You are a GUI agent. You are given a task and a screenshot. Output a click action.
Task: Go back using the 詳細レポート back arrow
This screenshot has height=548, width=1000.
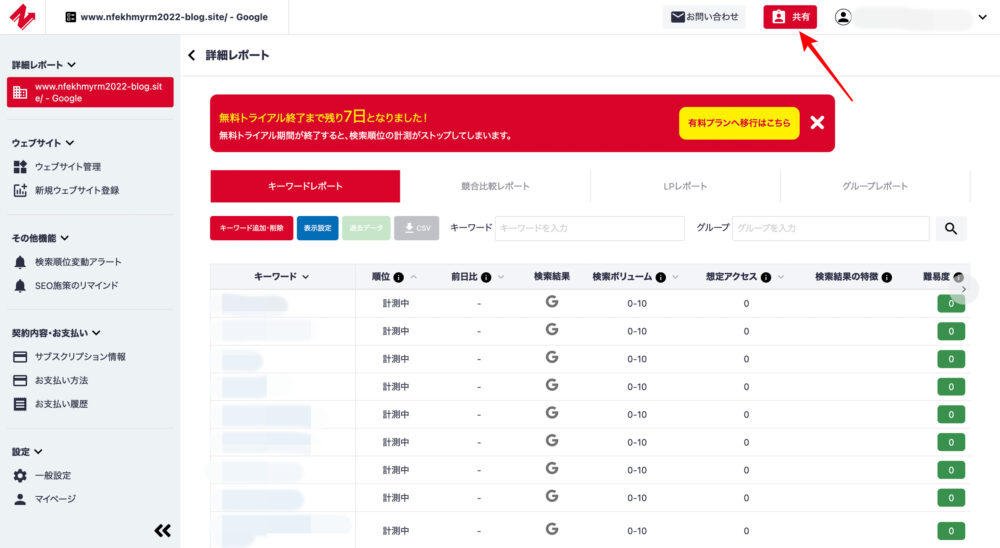191,56
